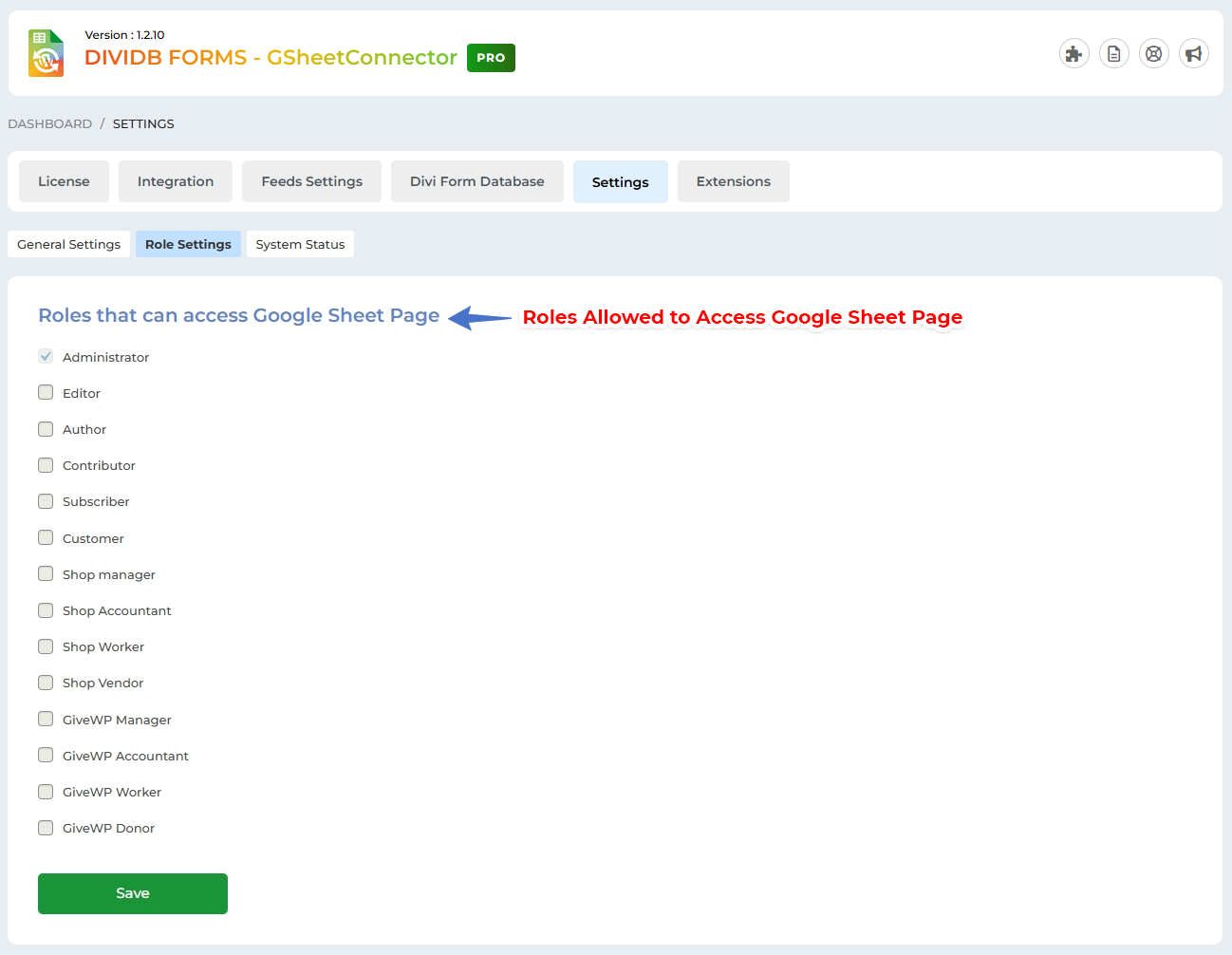The image size is (1232, 955).
Task: Open the Extensions tab
Action: pyautogui.click(x=733, y=181)
